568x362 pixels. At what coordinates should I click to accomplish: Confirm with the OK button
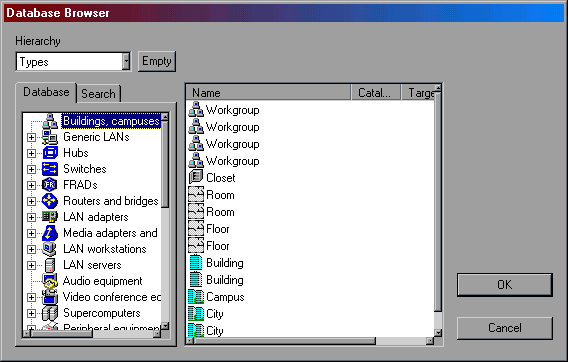505,285
